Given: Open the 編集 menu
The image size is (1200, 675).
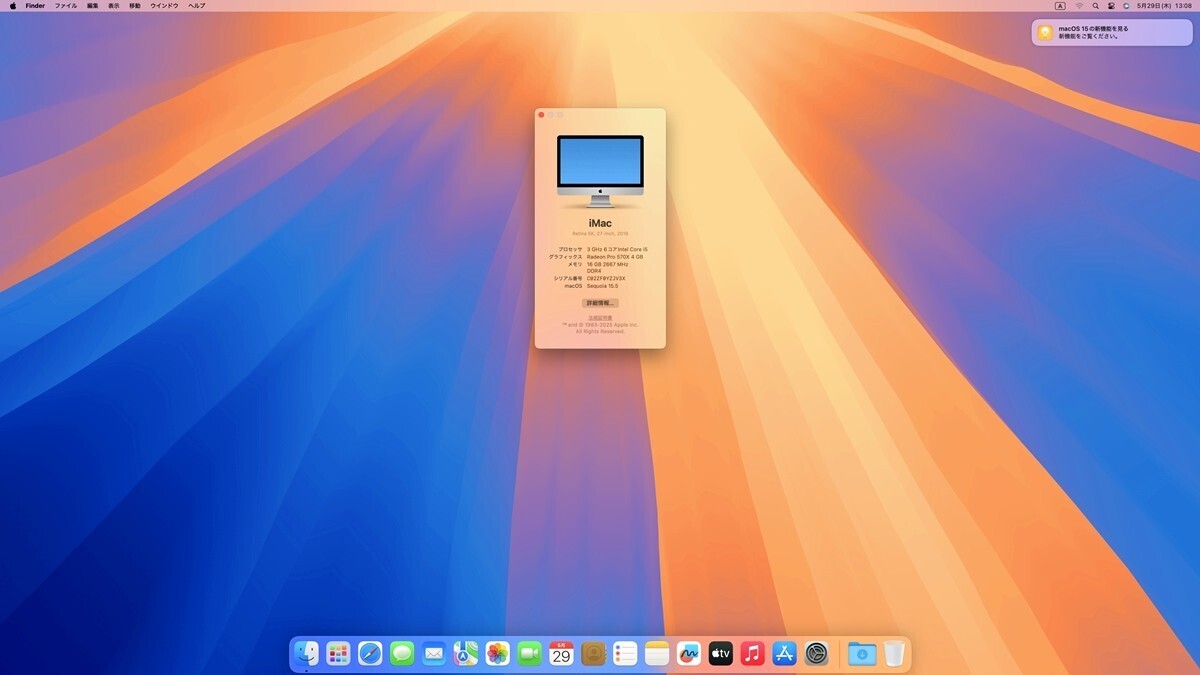Looking at the screenshot, I should pos(92,6).
